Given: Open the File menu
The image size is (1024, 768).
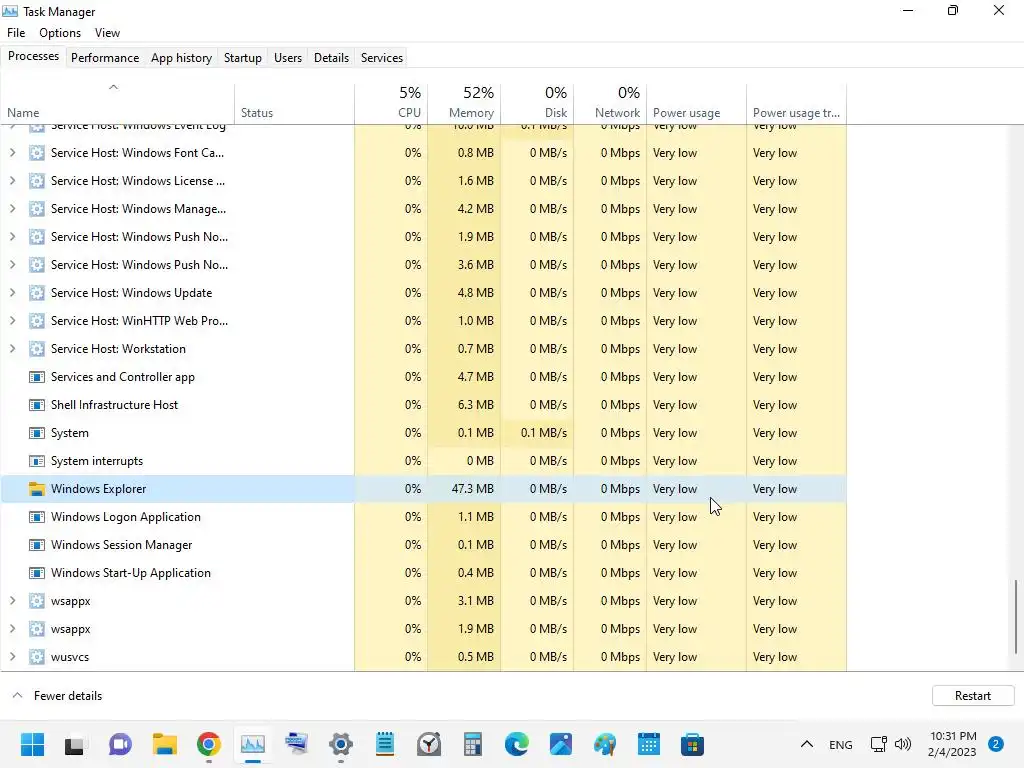Looking at the screenshot, I should [x=16, y=33].
